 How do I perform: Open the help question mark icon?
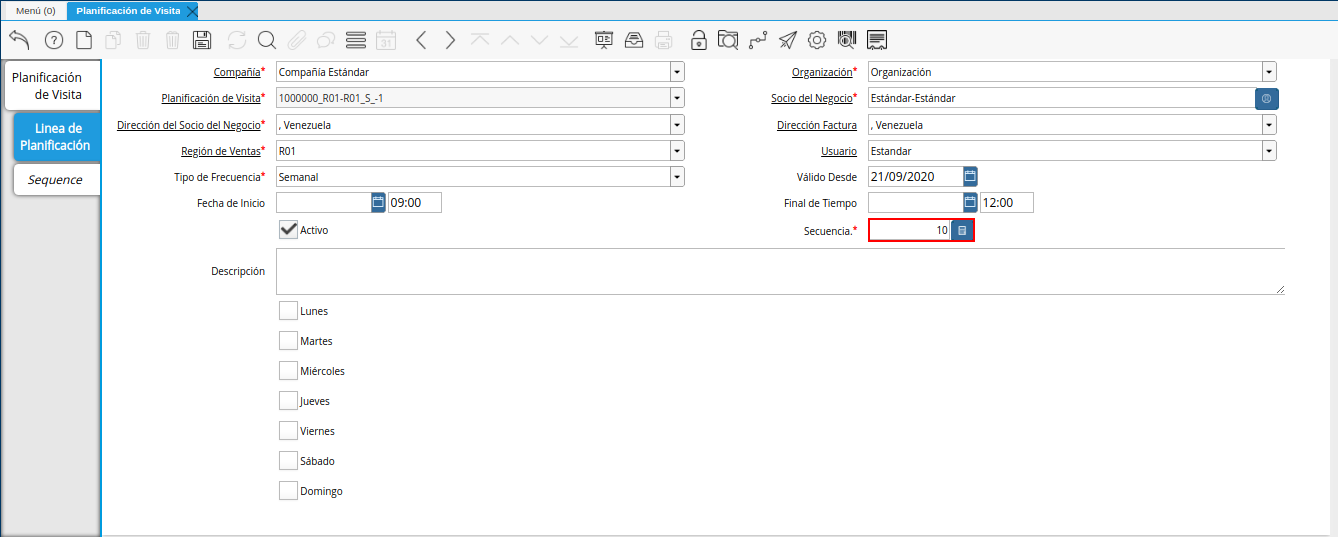54,40
